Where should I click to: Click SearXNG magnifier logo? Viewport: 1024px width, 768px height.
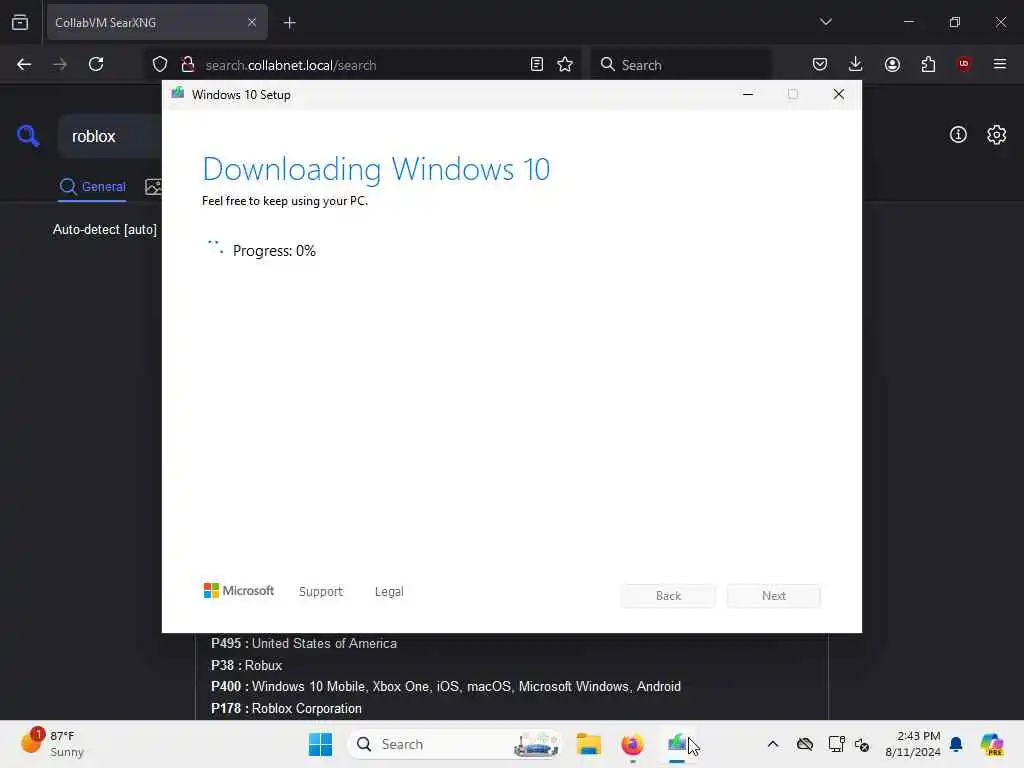coord(28,136)
